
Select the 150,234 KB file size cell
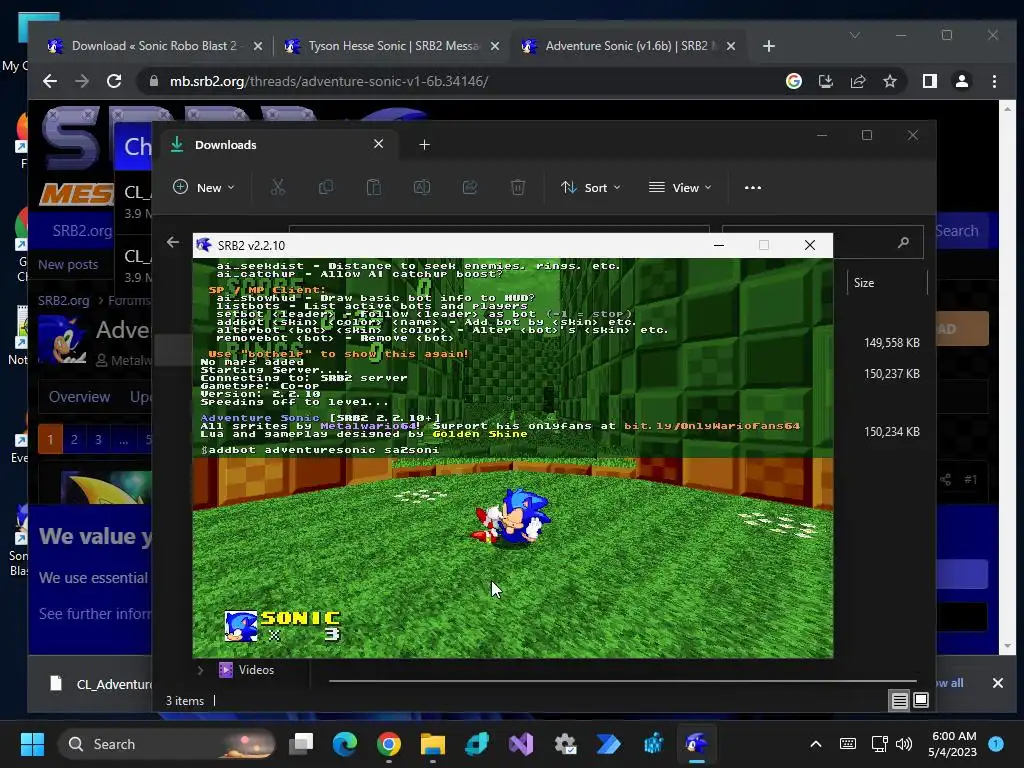point(891,432)
